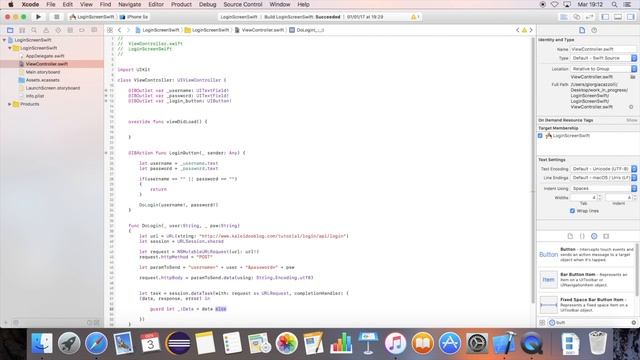Go back in editor history

(x=120, y=30)
